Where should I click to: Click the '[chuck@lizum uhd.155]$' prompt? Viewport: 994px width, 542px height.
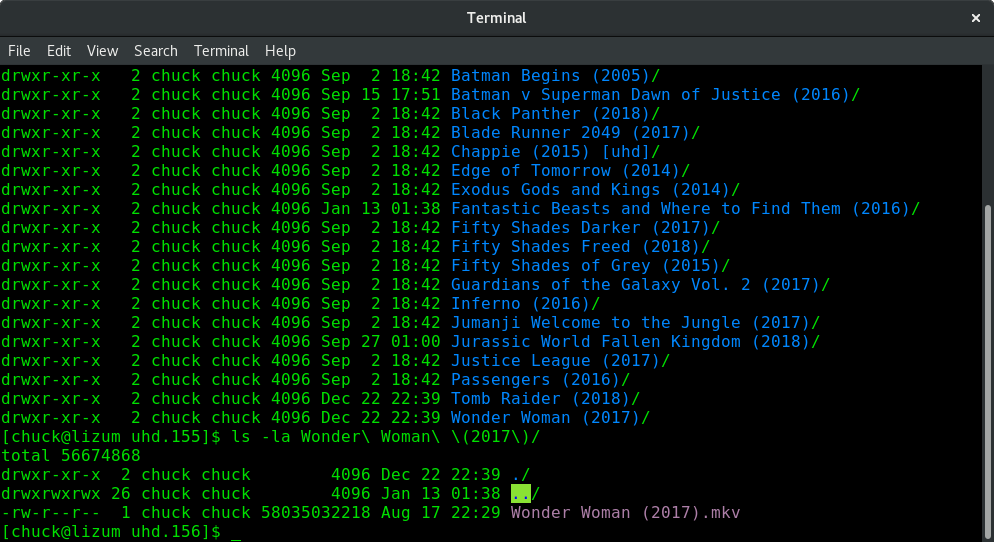point(111,437)
